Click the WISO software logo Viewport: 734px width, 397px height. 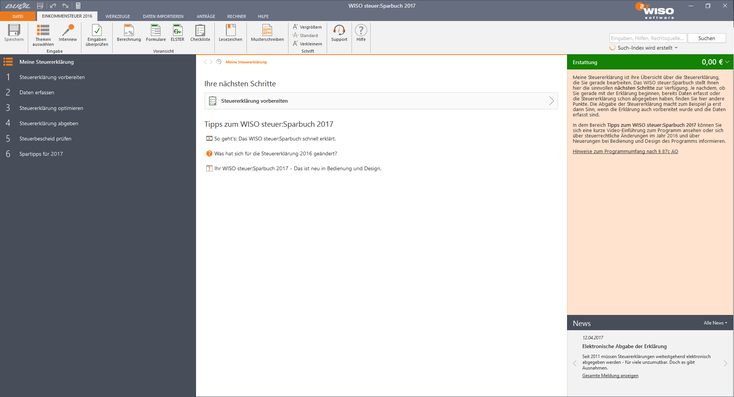655,10
